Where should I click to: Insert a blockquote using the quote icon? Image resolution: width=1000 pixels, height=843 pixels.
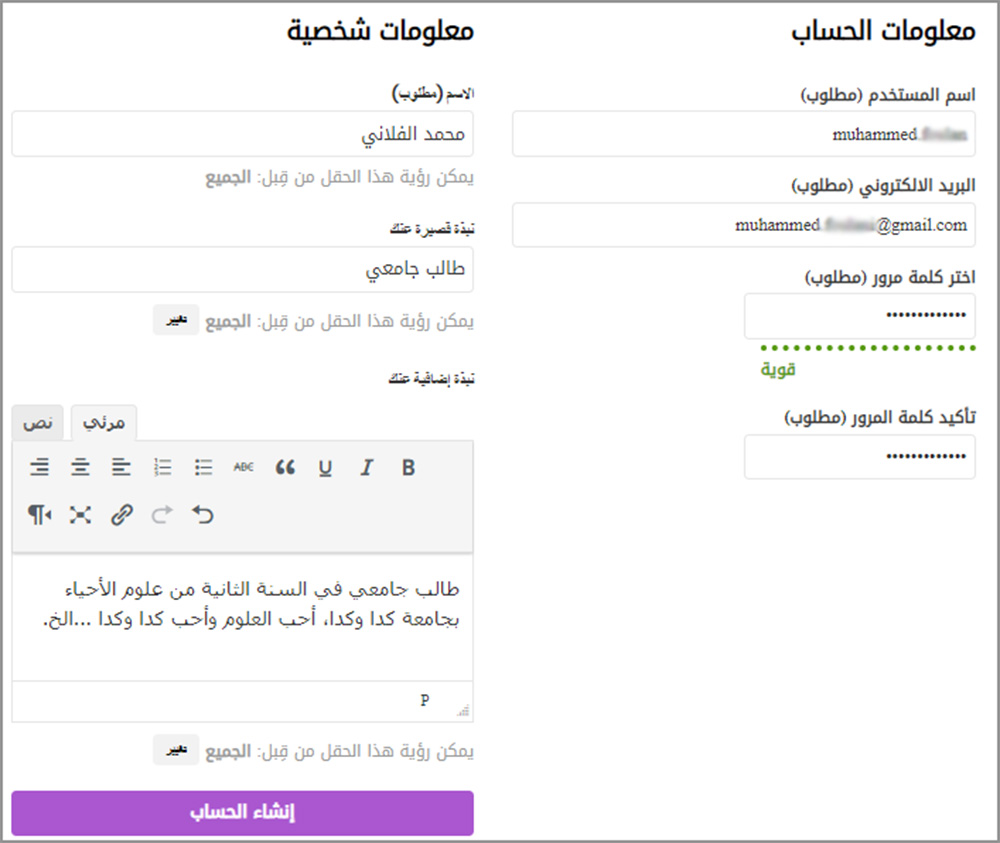285,467
